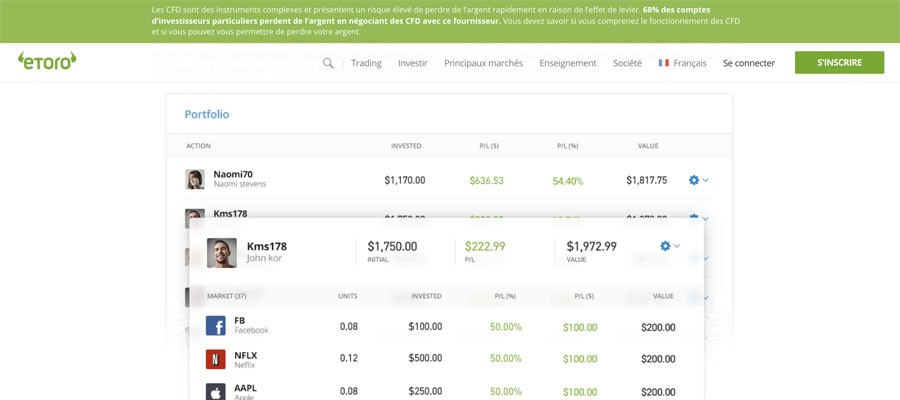Open settings gear in Kms178 detail card
This screenshot has width=900, height=400.
click(x=665, y=246)
